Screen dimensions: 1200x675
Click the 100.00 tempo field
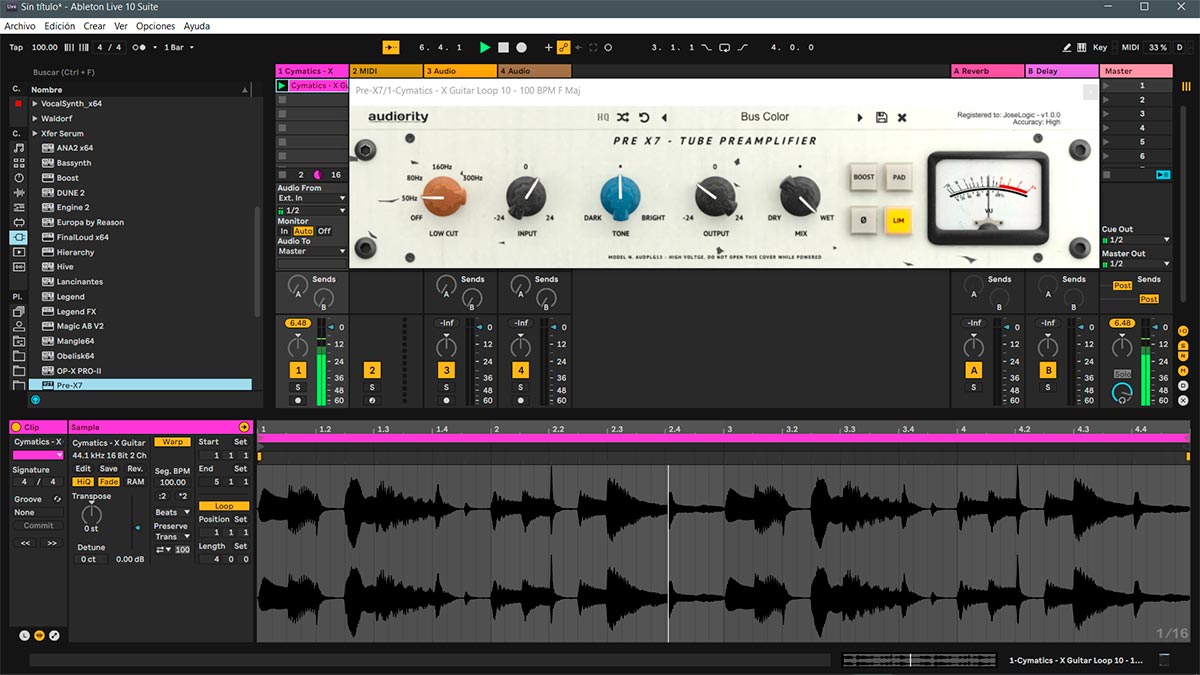pos(45,47)
